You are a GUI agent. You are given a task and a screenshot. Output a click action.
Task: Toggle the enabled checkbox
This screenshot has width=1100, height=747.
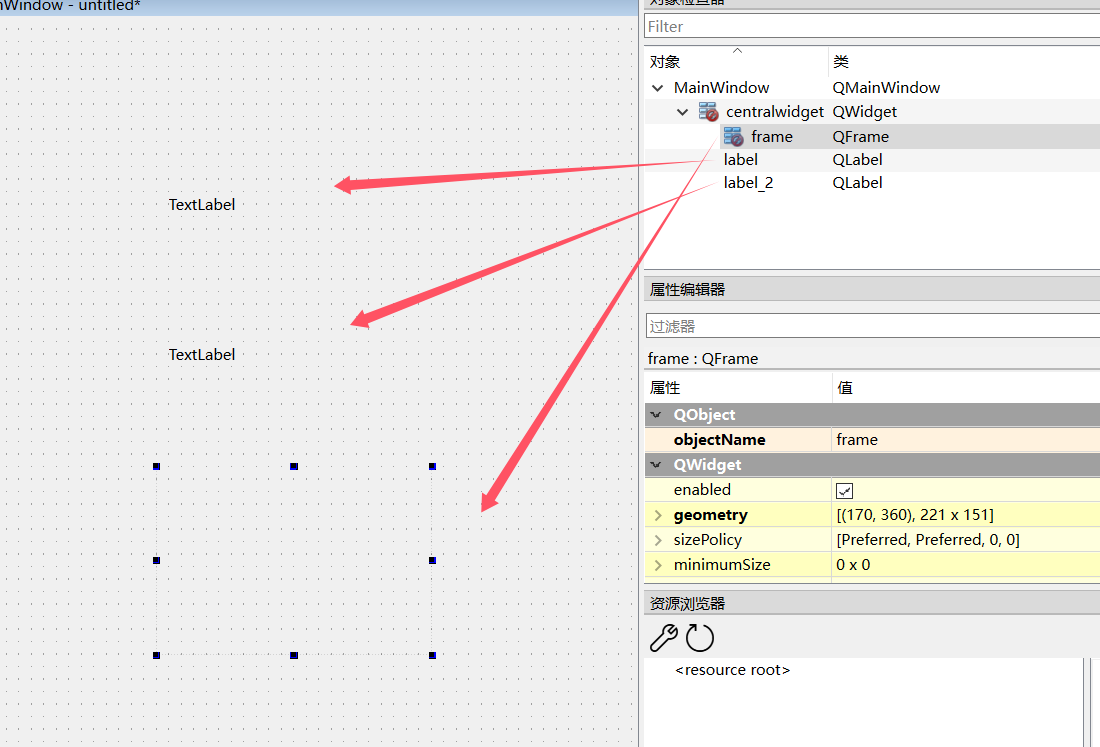point(845,490)
